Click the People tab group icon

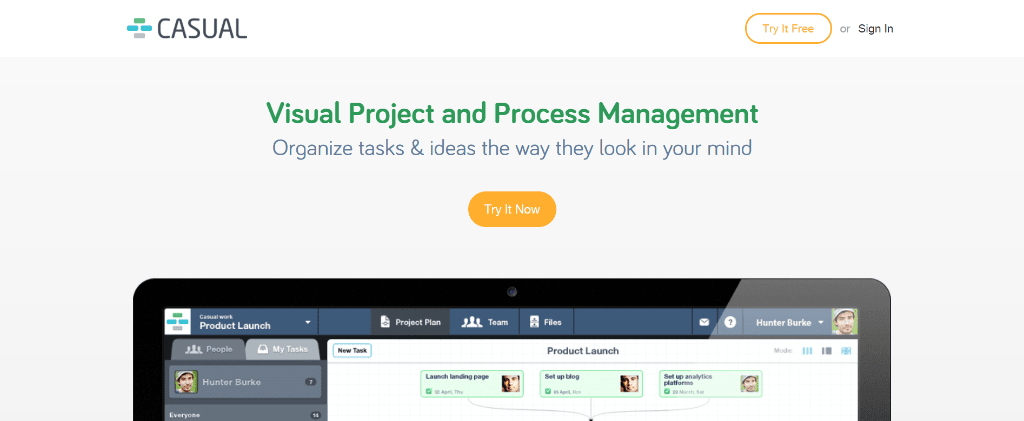click(193, 349)
